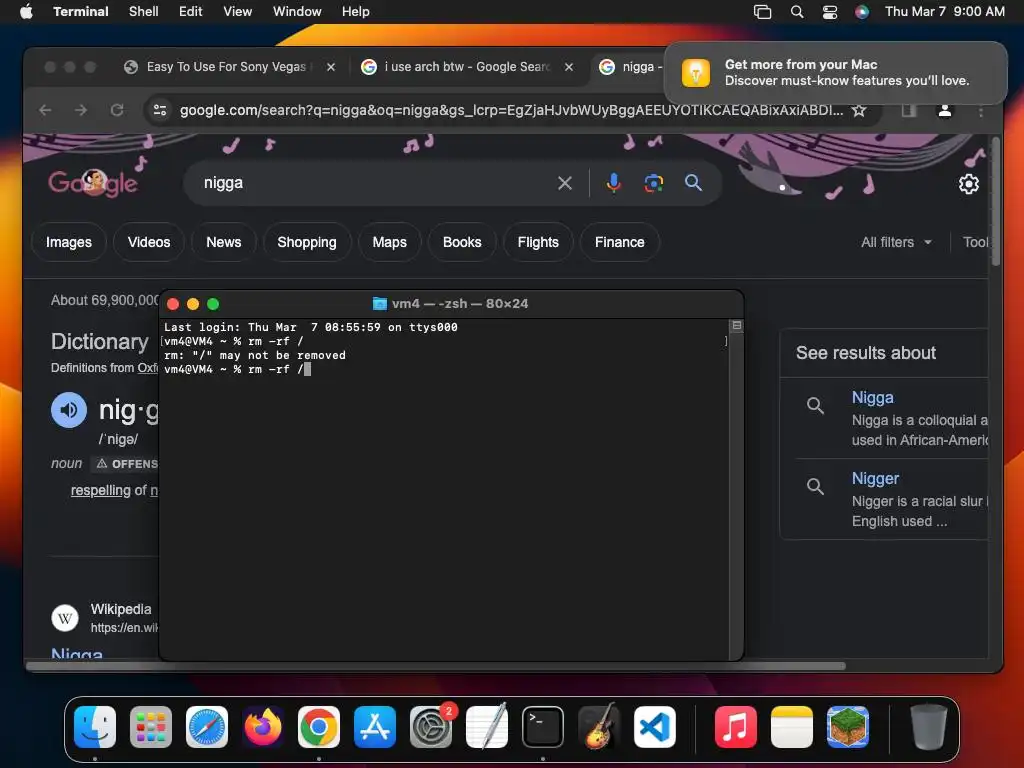The height and width of the screenshot is (768, 1024).
Task: Search by image with Google Lens
Action: (x=654, y=183)
